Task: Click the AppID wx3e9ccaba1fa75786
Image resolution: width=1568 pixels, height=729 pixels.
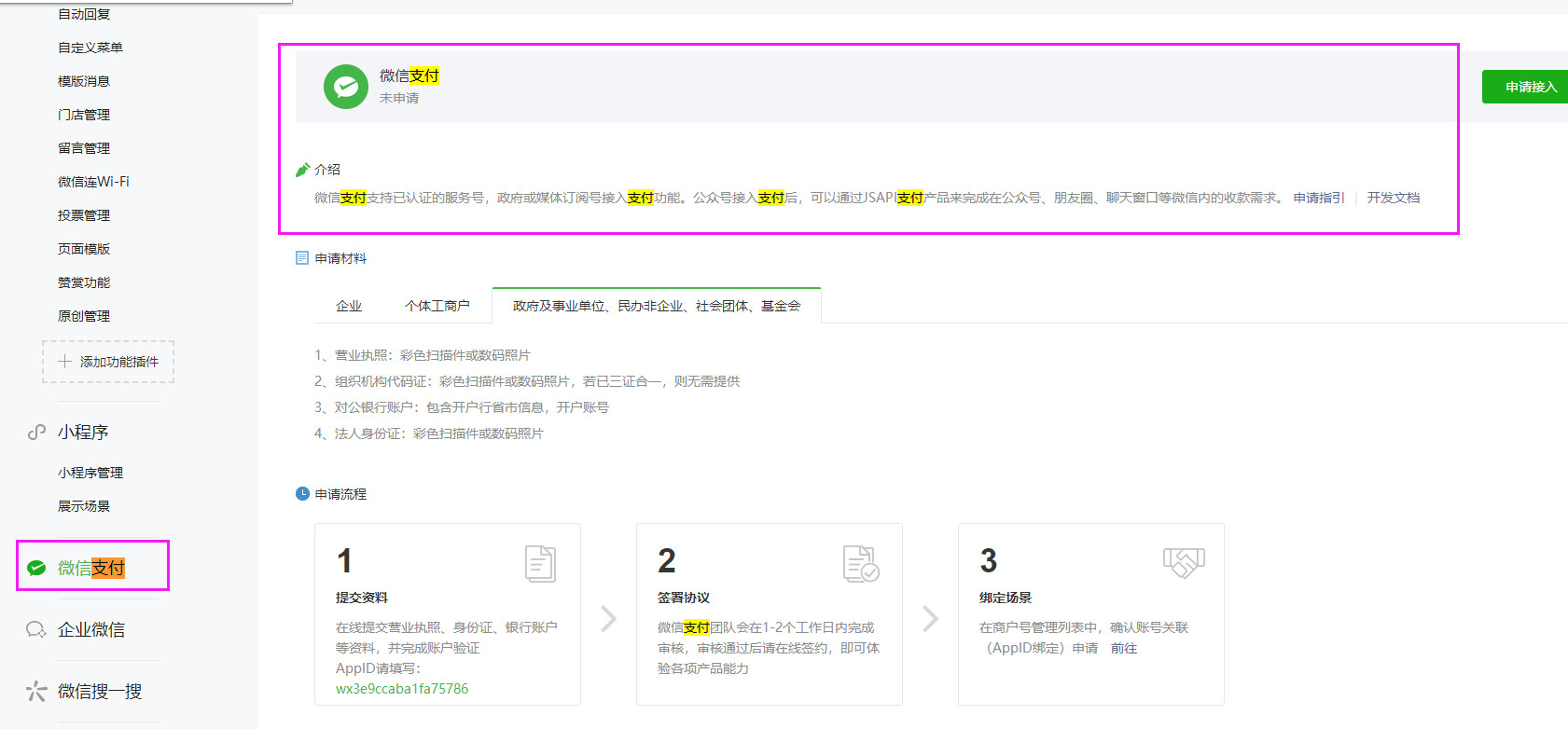Action: (x=402, y=689)
